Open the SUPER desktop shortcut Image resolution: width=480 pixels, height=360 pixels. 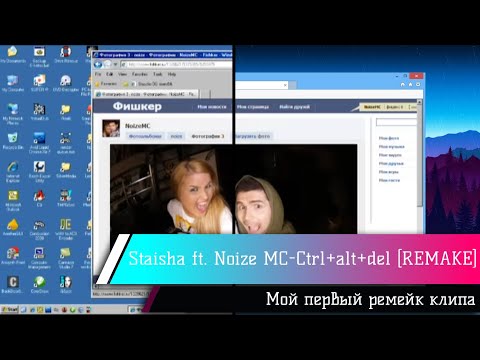pos(39,83)
